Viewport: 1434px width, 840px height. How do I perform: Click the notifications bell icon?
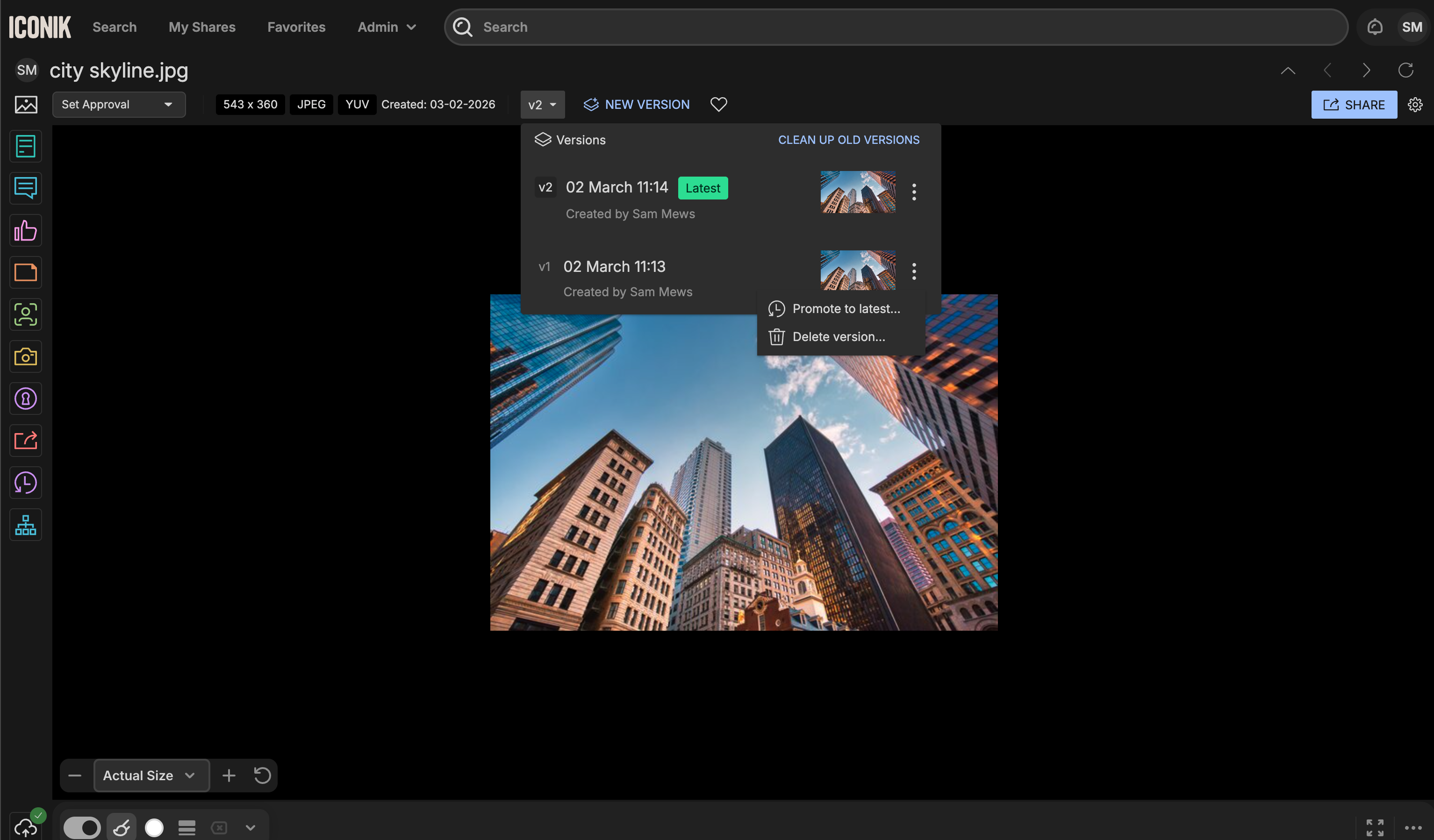[1374, 27]
